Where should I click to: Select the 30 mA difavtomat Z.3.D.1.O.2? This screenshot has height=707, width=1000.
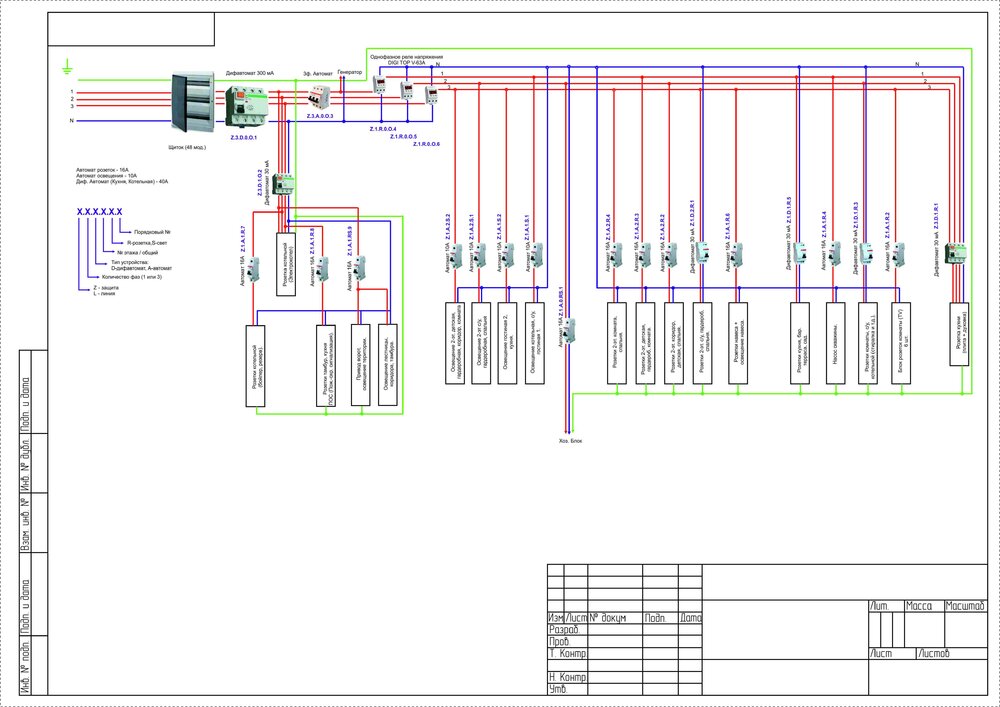pos(282,184)
